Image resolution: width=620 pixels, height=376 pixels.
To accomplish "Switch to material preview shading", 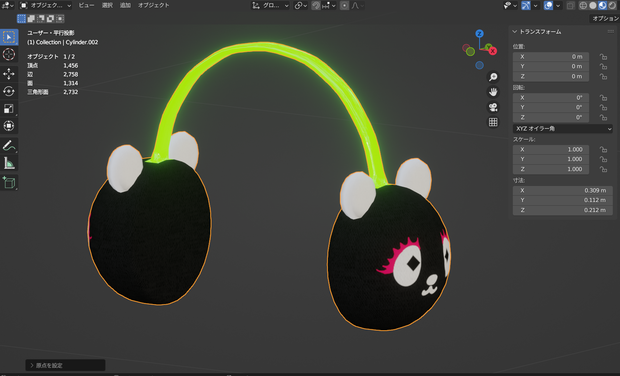I will [x=602, y=6].
